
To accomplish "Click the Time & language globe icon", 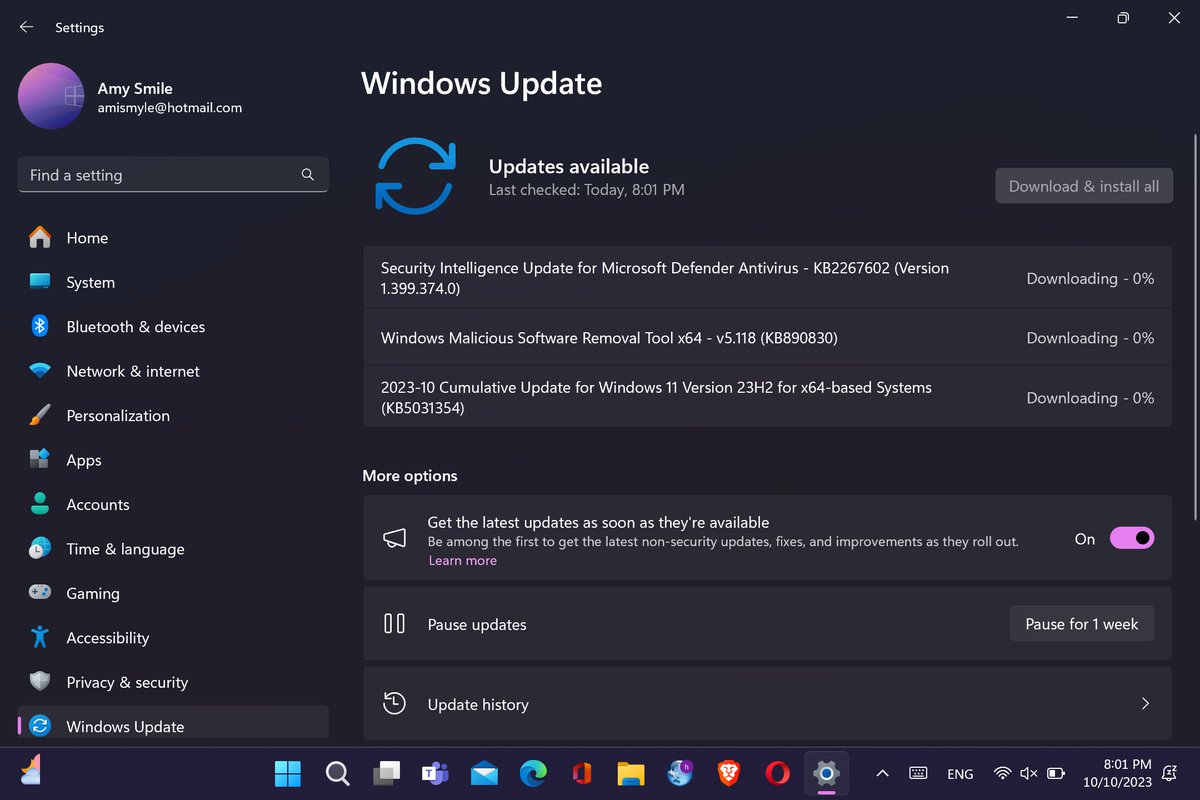I will pyautogui.click(x=40, y=549).
